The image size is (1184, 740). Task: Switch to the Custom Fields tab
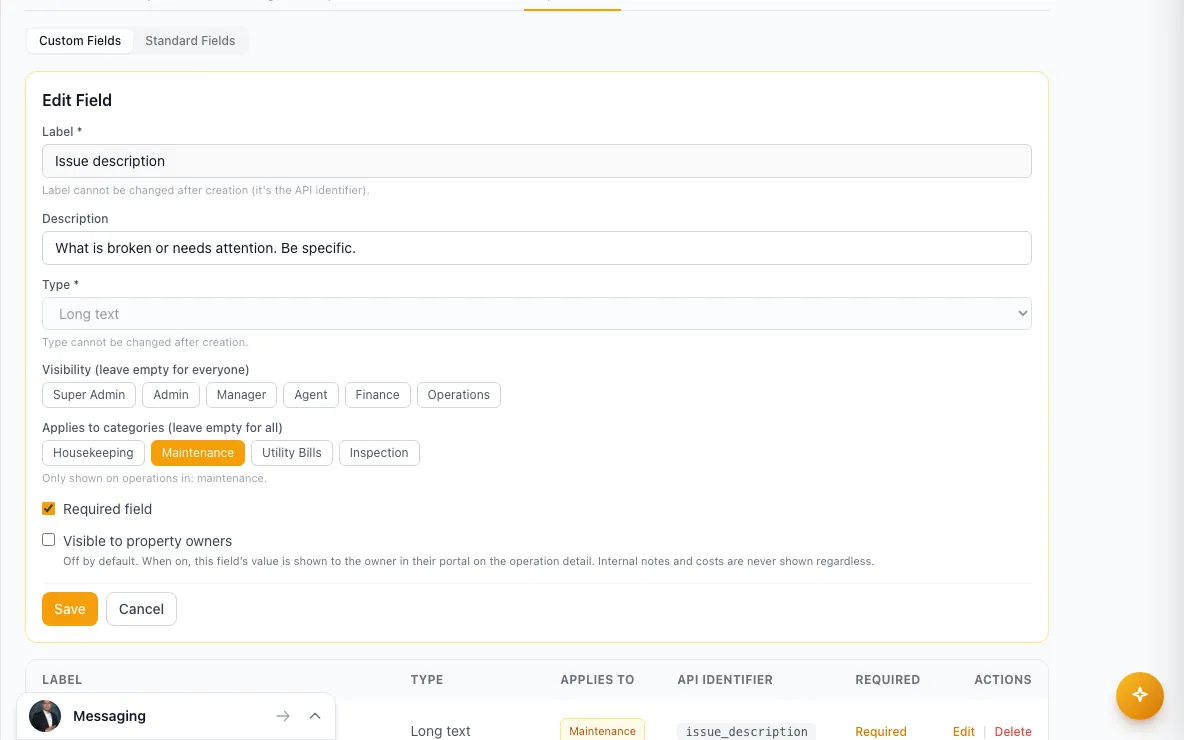pos(80,41)
